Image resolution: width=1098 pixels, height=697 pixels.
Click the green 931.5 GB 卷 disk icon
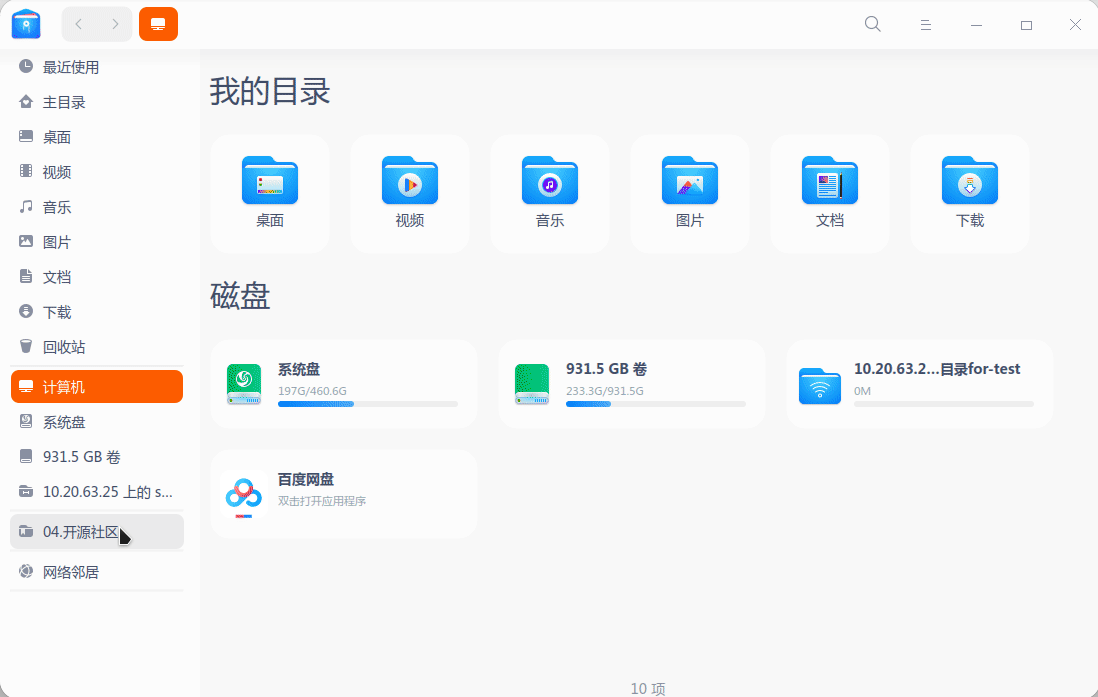(x=531, y=384)
